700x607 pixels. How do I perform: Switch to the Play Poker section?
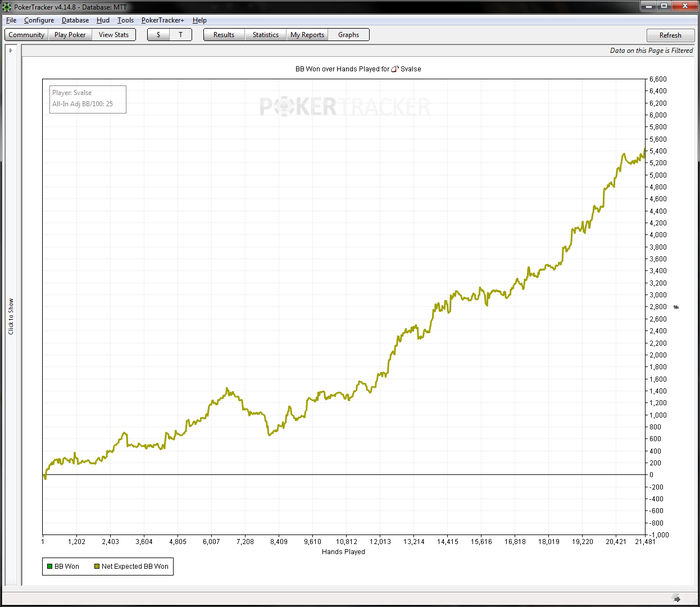click(x=70, y=35)
